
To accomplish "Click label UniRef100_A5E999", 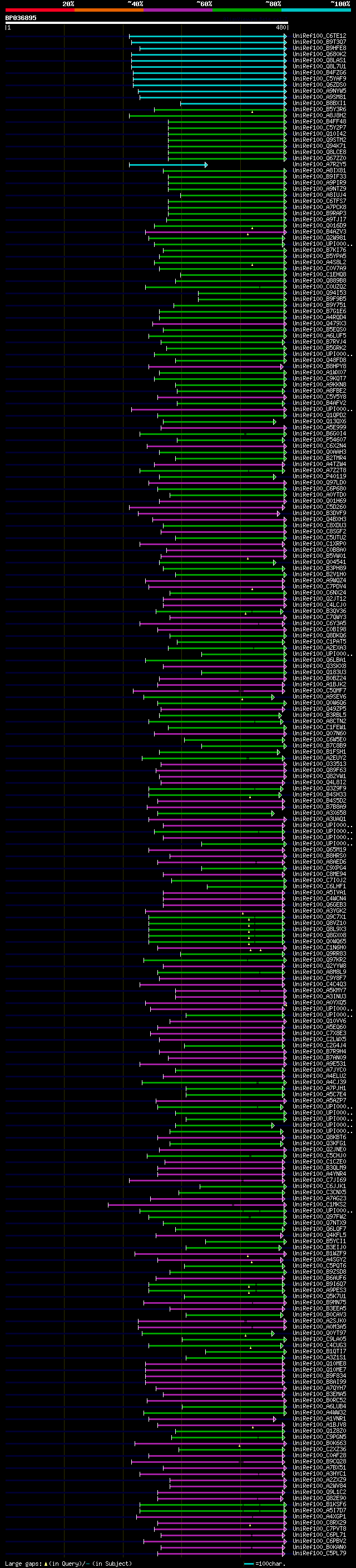I will point(319,427).
